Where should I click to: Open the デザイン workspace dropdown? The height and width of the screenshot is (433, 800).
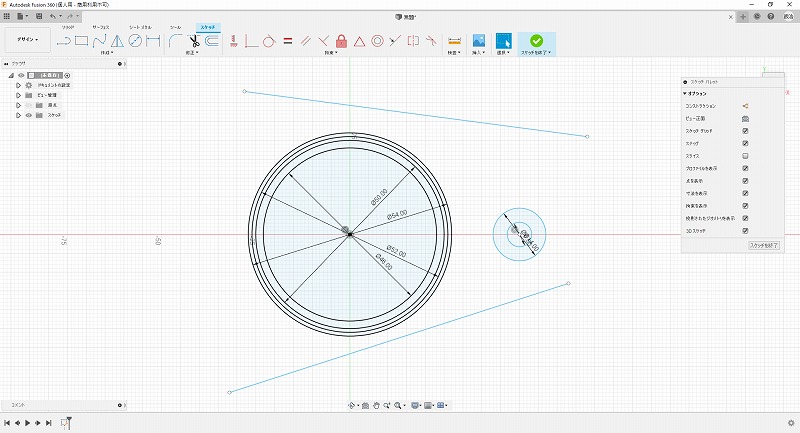[26, 41]
